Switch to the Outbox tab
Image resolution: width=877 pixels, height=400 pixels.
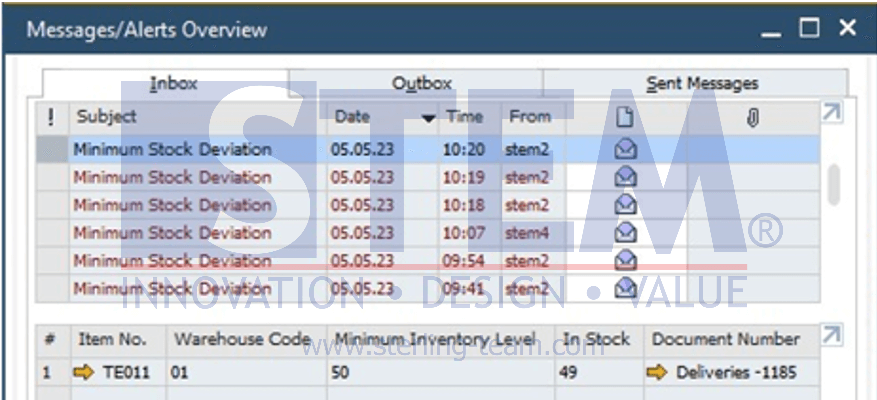coord(416,84)
